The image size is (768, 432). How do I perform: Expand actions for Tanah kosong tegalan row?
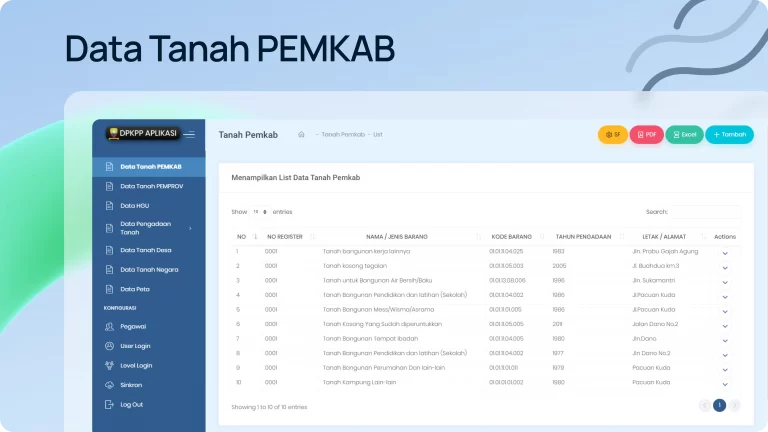725,268
